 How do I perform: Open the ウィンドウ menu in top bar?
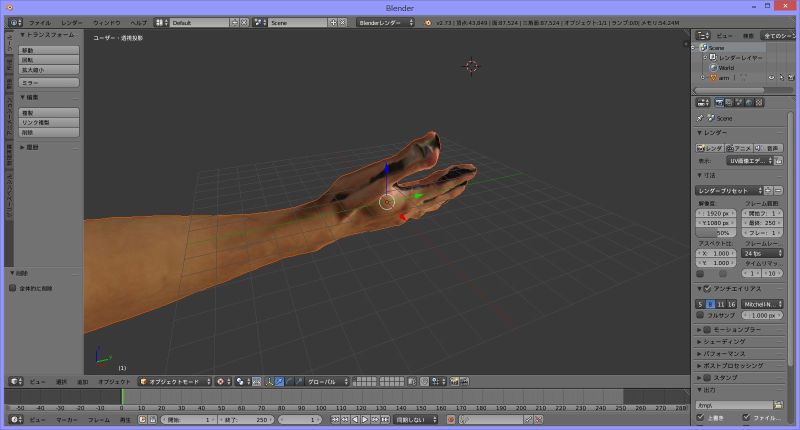click(106, 21)
